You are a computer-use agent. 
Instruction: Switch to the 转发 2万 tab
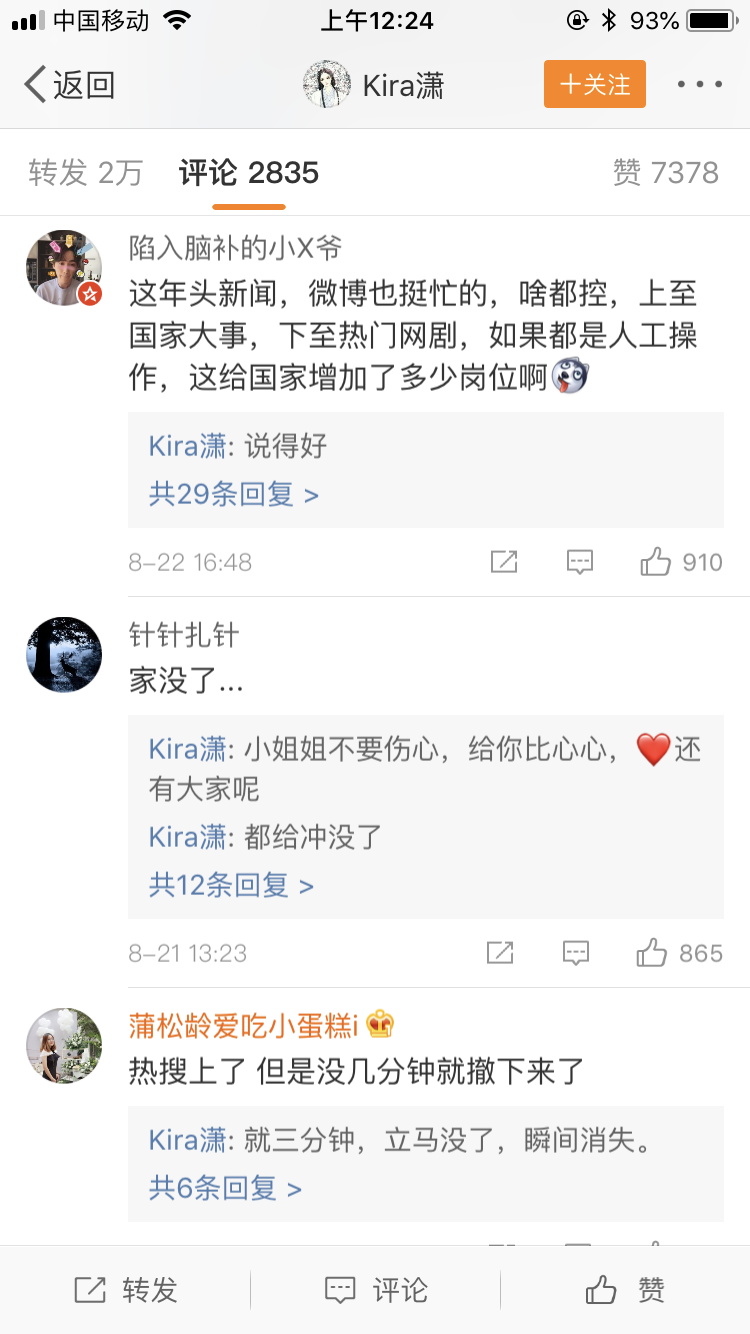[86, 173]
